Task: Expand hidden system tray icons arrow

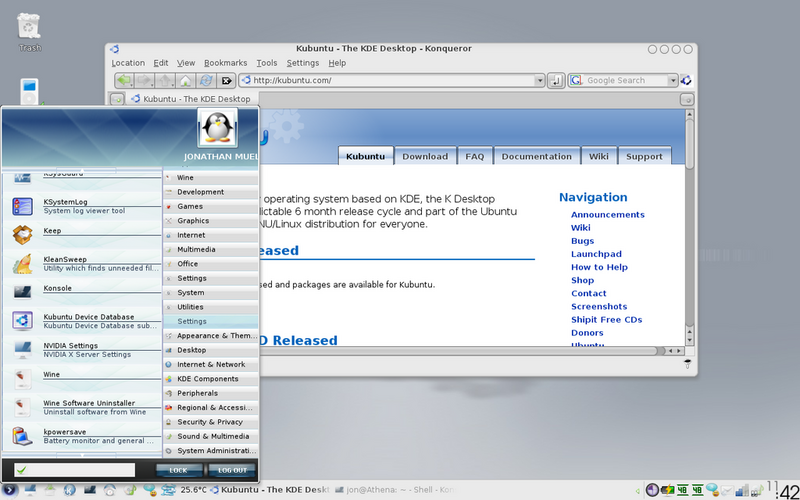Action: pyautogui.click(x=637, y=491)
